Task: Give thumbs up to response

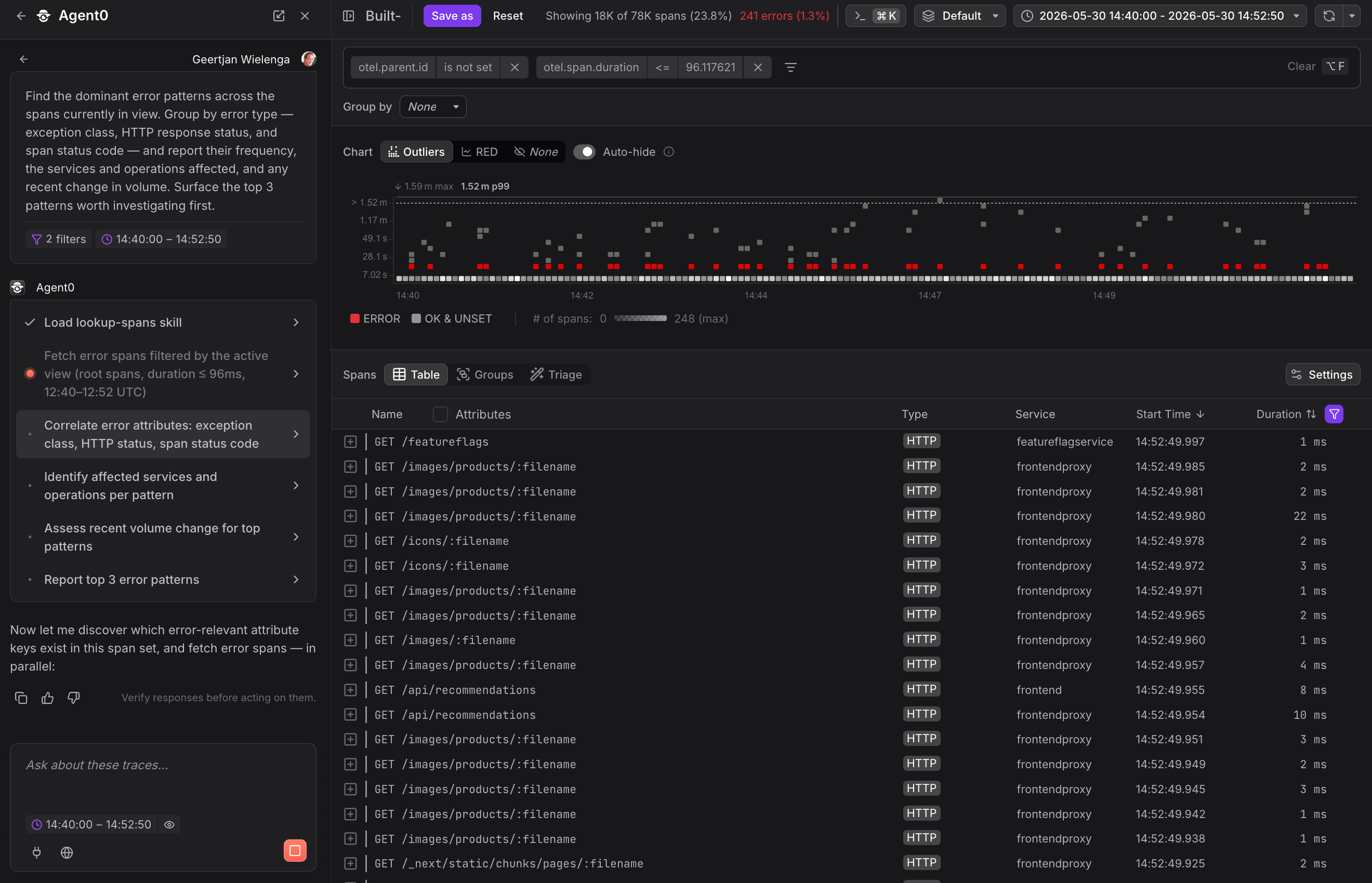Action: [x=48, y=698]
